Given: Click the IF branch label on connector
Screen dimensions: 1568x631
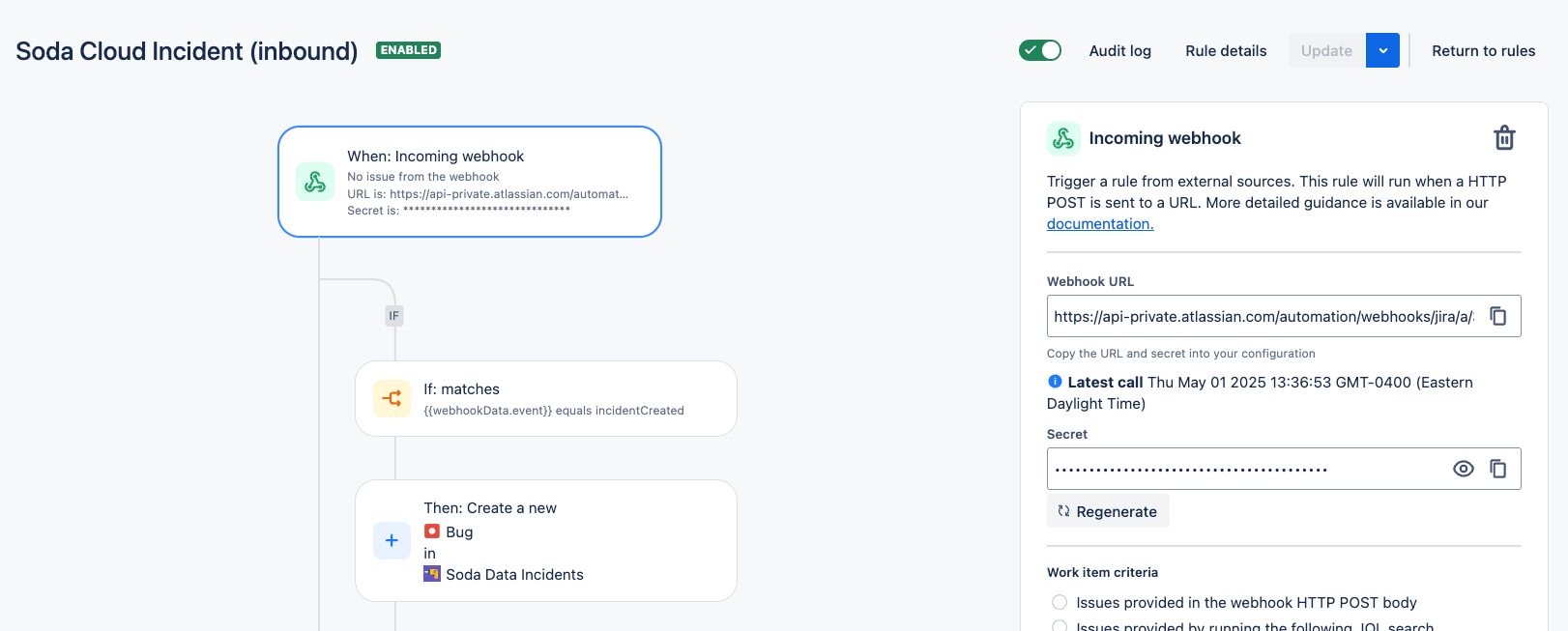Looking at the screenshot, I should [x=393, y=316].
